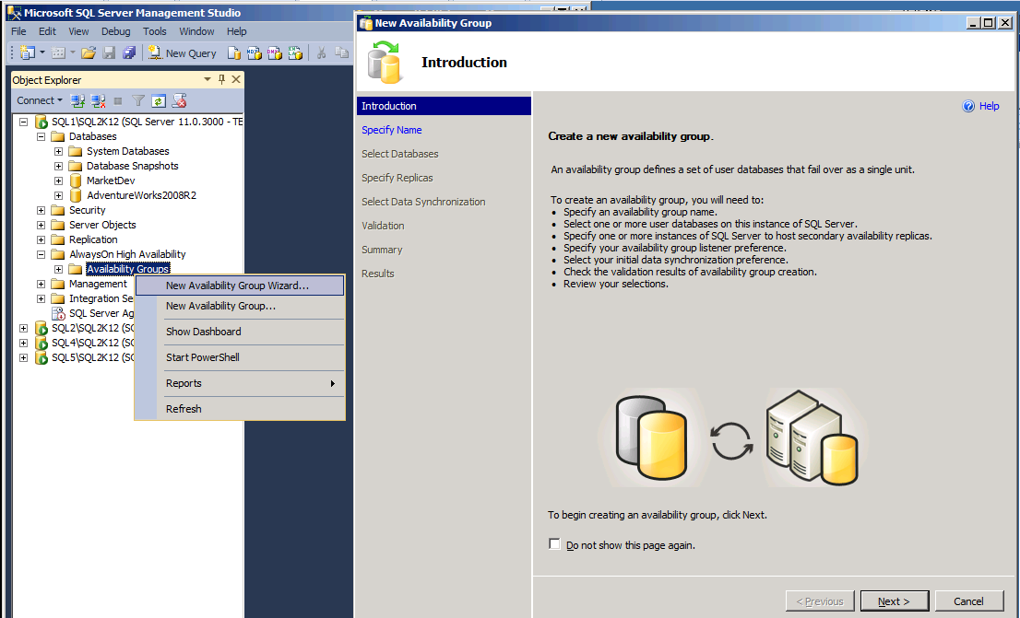Viewport: 1020px width, 618px height.
Task: Collapse the SQL1\SQL2K12 server node
Action: pyautogui.click(x=23, y=122)
